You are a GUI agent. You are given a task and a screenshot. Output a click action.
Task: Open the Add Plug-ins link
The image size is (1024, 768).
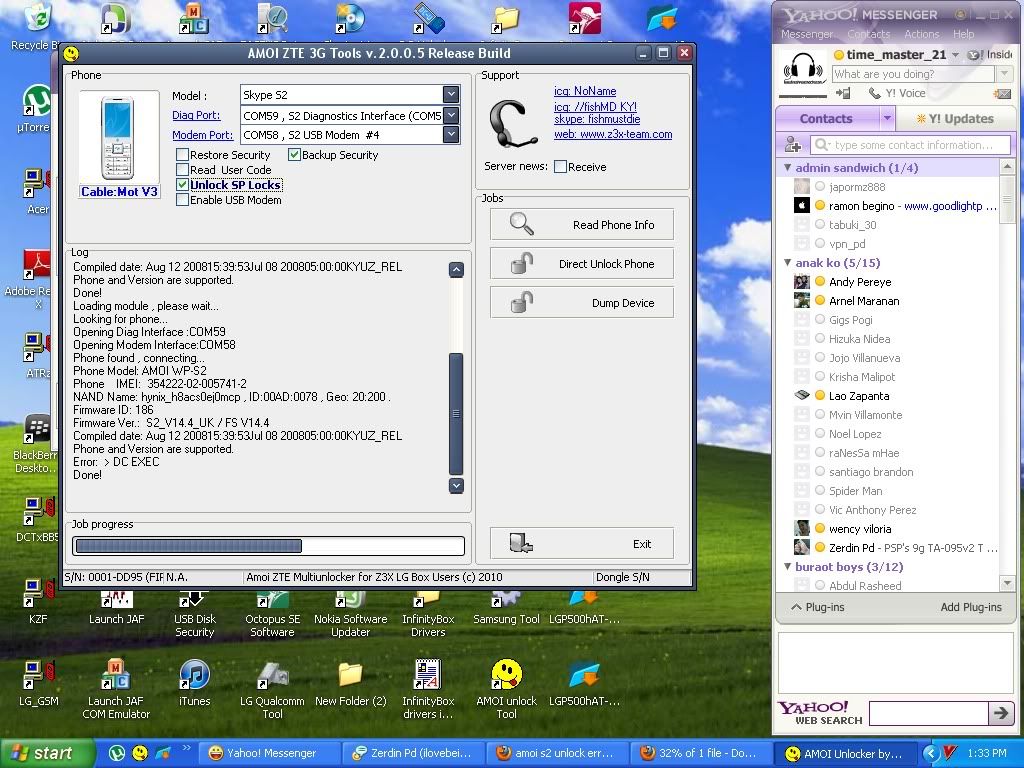point(970,607)
